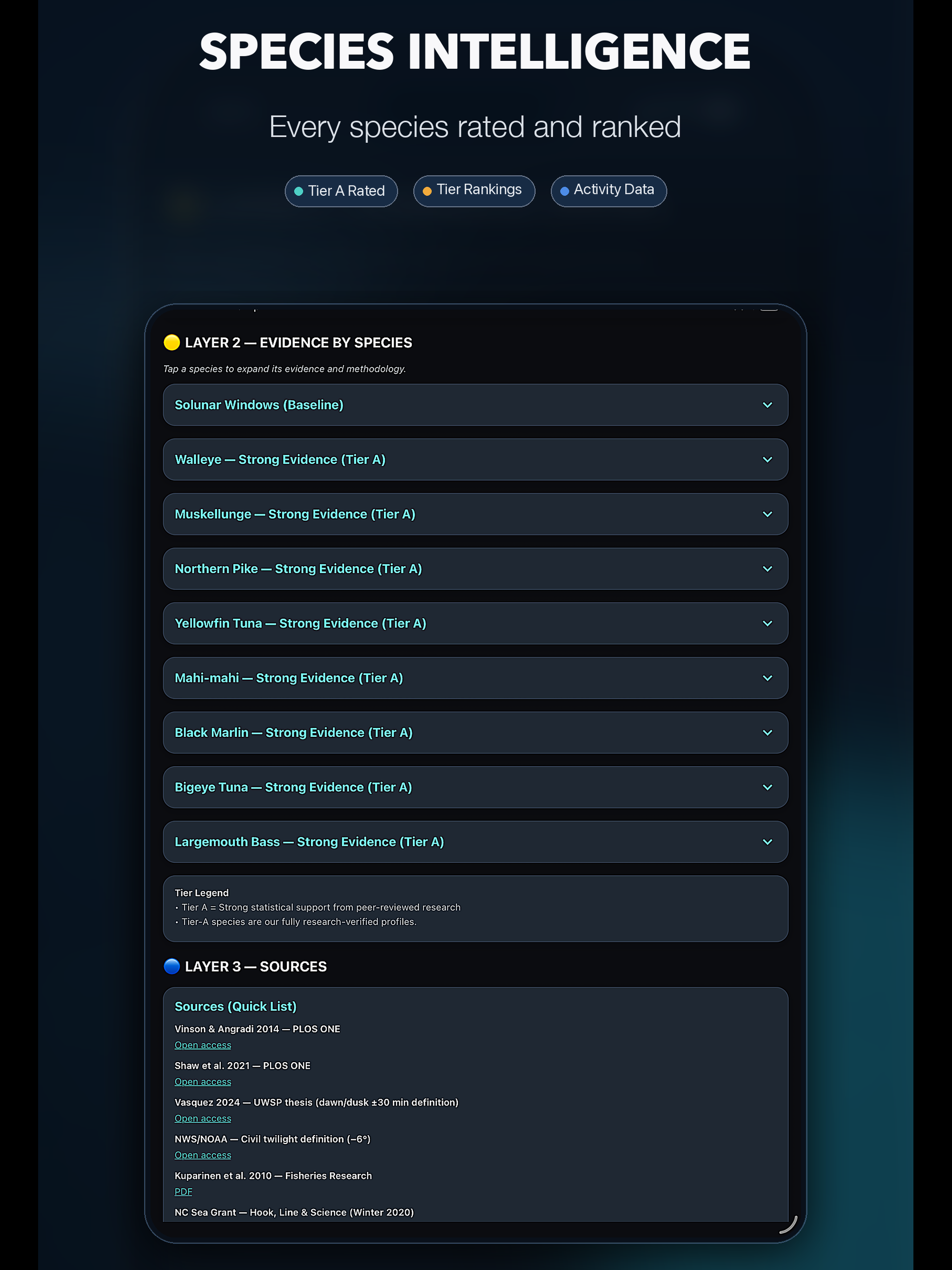Click 'Tap a species to expand' hint text
The width and height of the screenshot is (952, 1270).
coord(285,369)
